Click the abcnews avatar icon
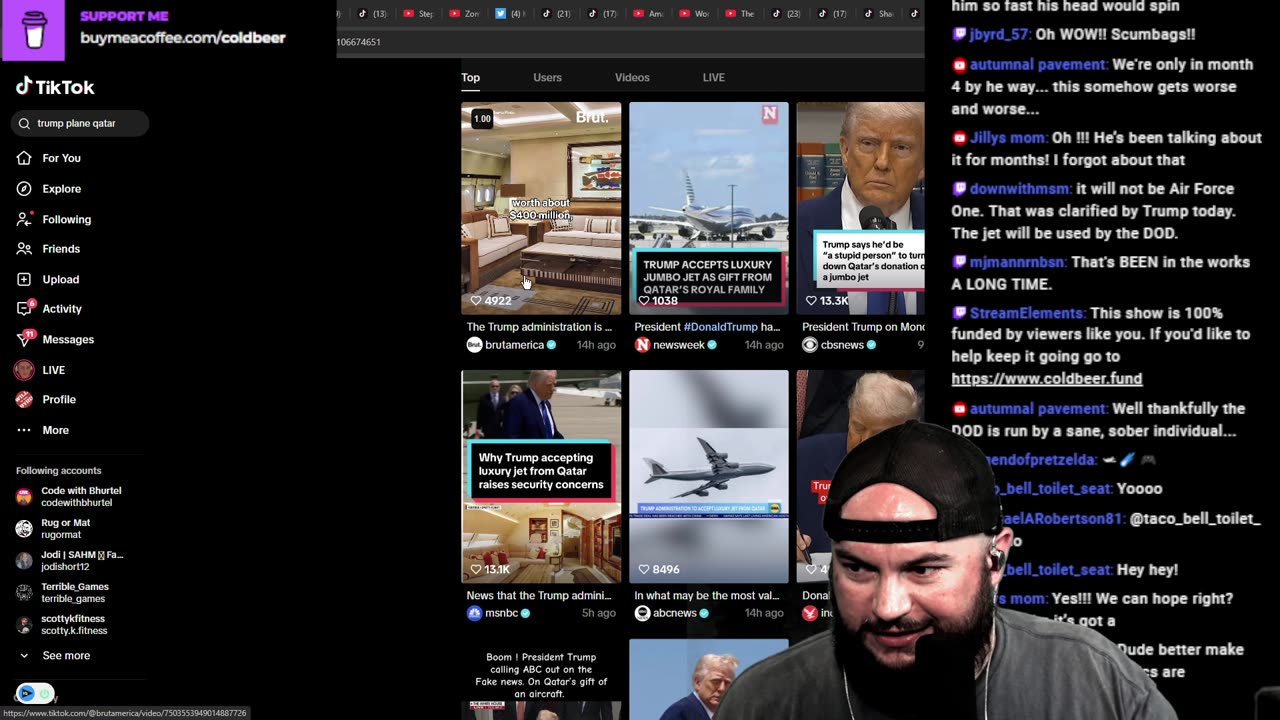The width and height of the screenshot is (1280, 720). click(x=642, y=613)
